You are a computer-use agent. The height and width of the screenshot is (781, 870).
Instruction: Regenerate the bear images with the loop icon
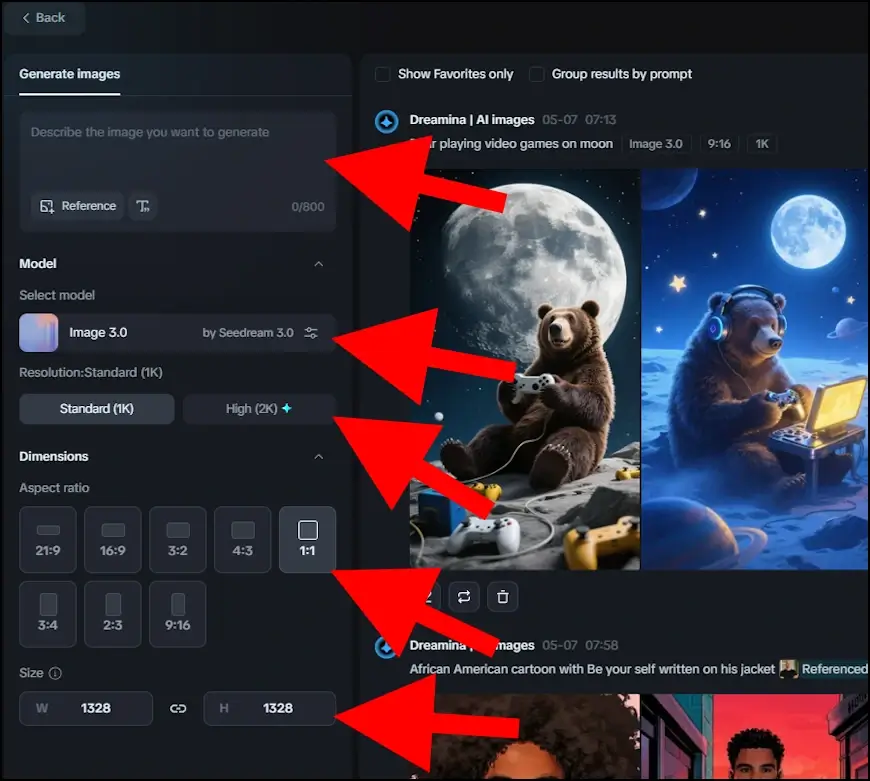(x=464, y=597)
